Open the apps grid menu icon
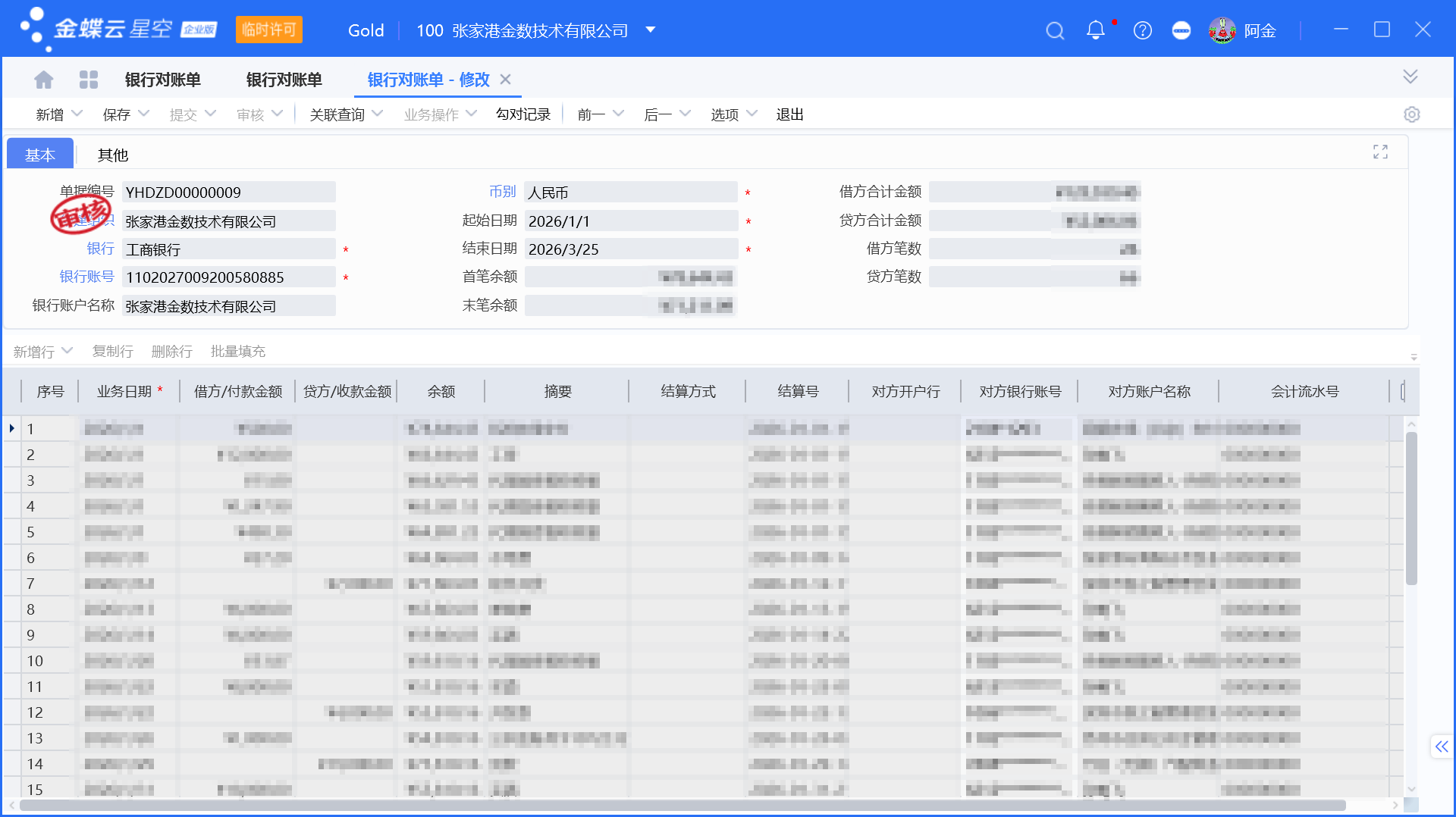The width and height of the screenshot is (1456, 817). pyautogui.click(x=89, y=80)
